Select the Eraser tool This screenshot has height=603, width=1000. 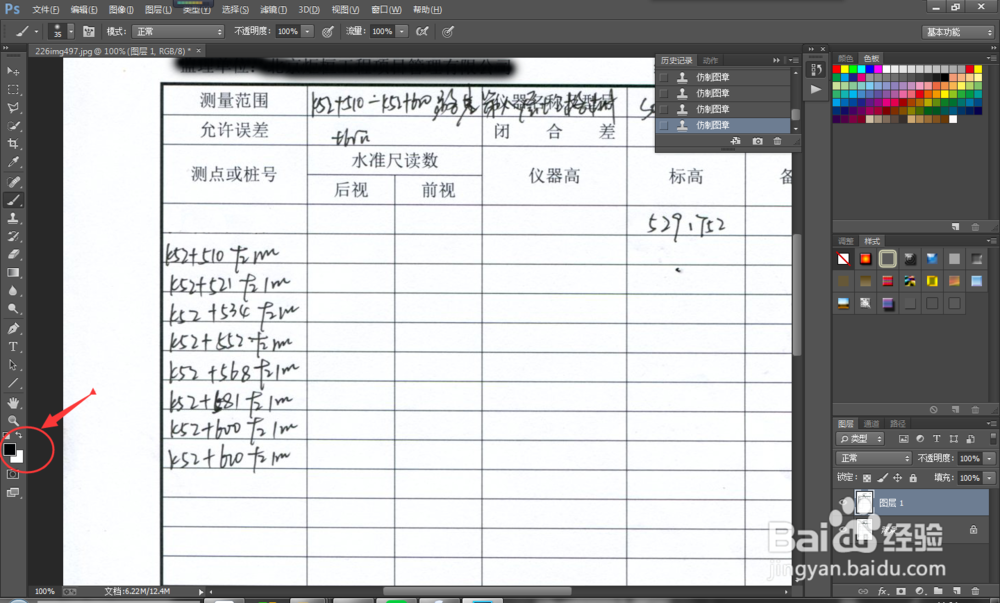[x=13, y=255]
